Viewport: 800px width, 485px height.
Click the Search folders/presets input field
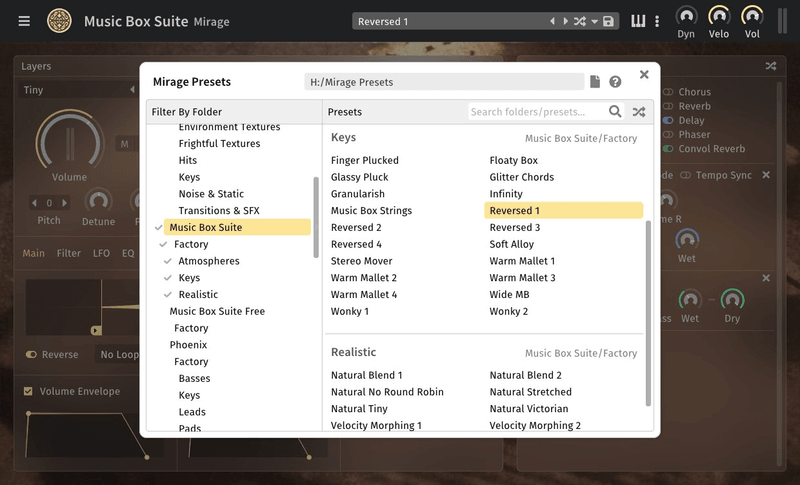(x=536, y=112)
